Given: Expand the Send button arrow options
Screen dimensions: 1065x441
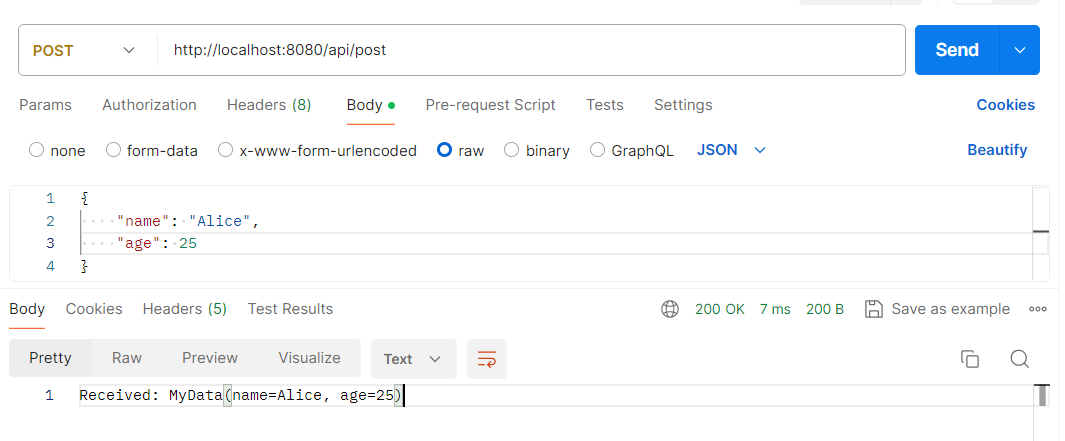Looking at the screenshot, I should tap(1020, 50).
